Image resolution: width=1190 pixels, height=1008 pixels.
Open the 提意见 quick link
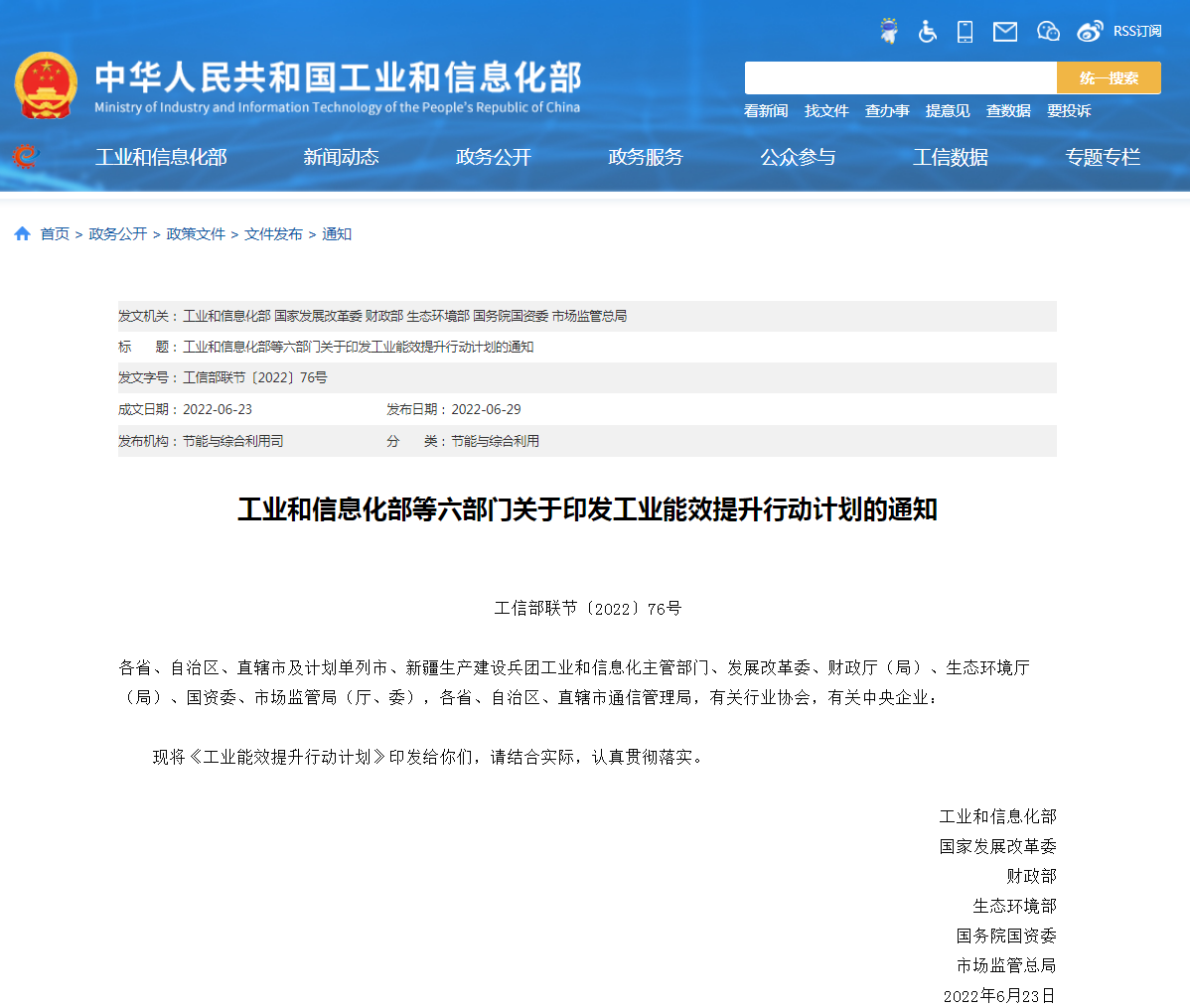948,111
